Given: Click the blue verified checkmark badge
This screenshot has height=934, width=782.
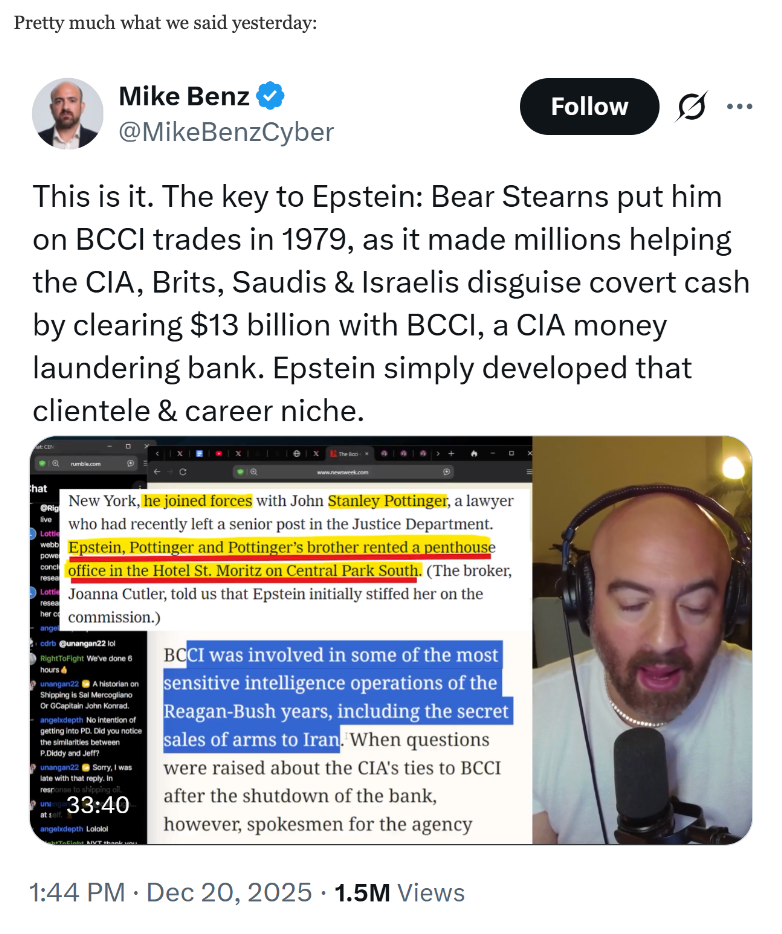Looking at the screenshot, I should click(x=270, y=96).
